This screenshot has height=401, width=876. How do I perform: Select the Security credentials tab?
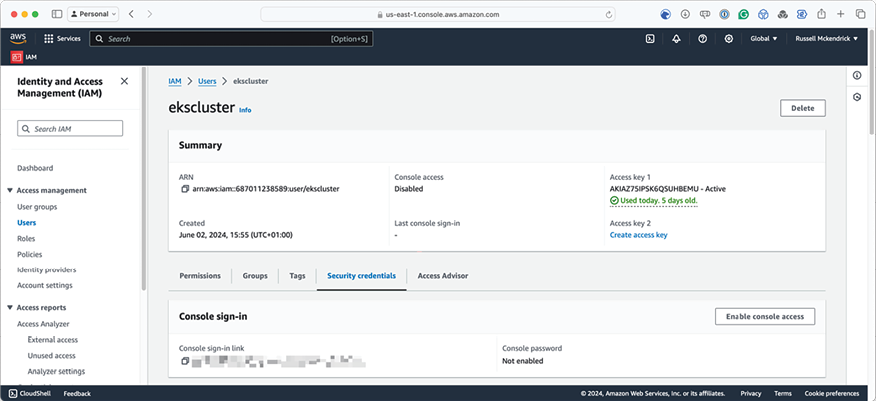[361, 276]
